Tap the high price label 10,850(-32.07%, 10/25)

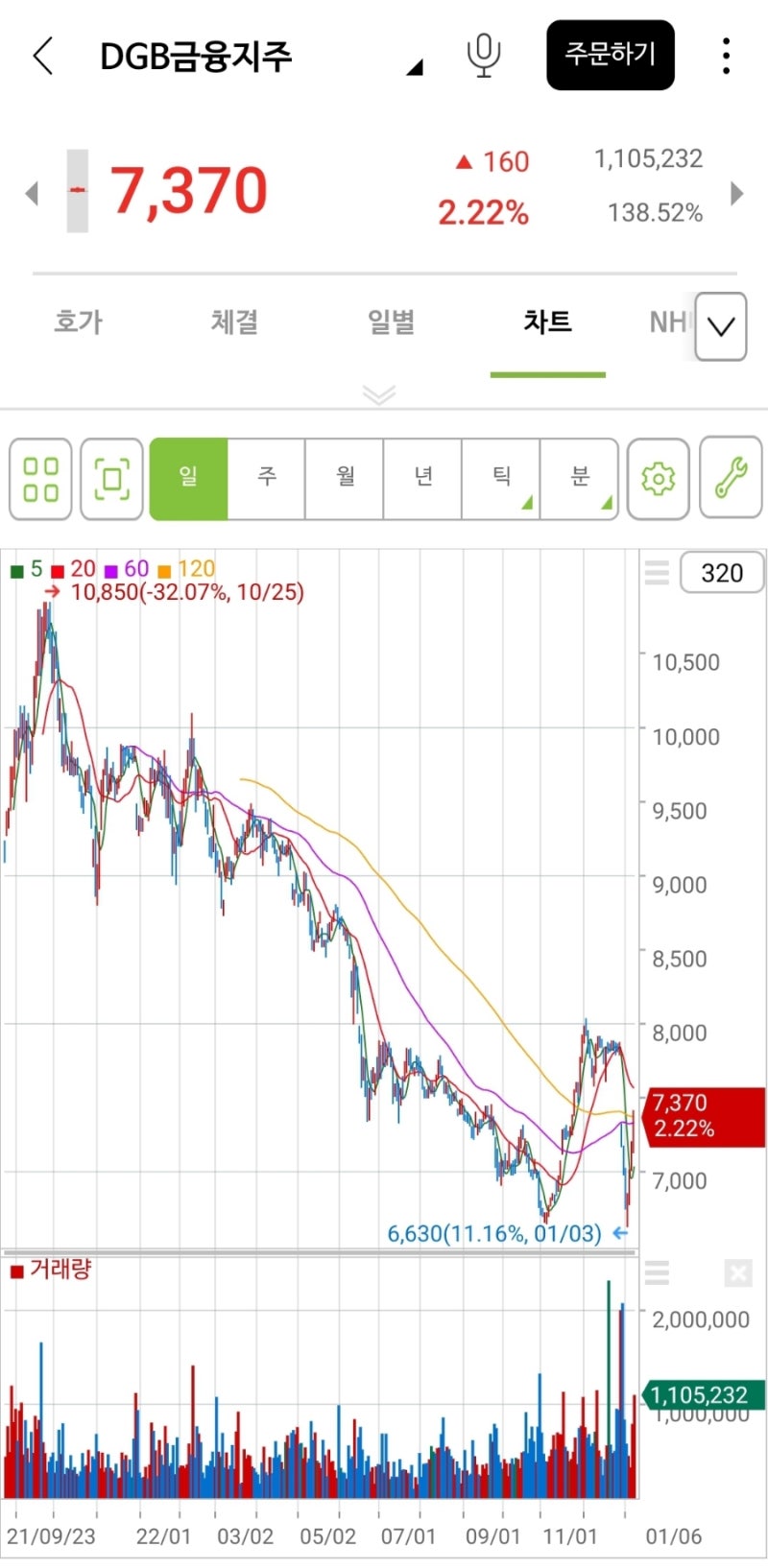pyautogui.click(x=187, y=592)
